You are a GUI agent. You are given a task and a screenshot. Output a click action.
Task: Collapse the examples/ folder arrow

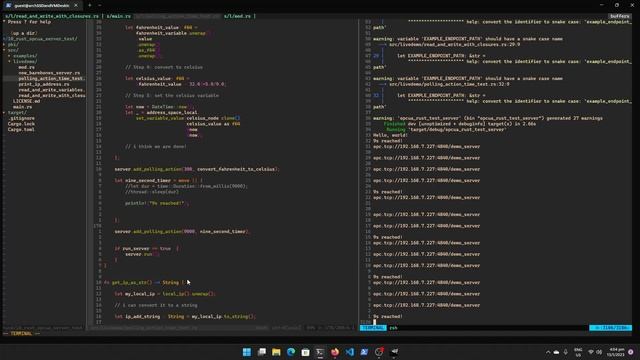(x=9, y=56)
